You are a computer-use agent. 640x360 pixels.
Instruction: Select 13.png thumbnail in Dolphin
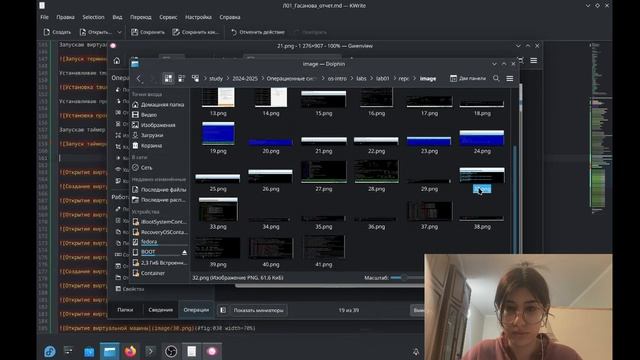click(218, 97)
